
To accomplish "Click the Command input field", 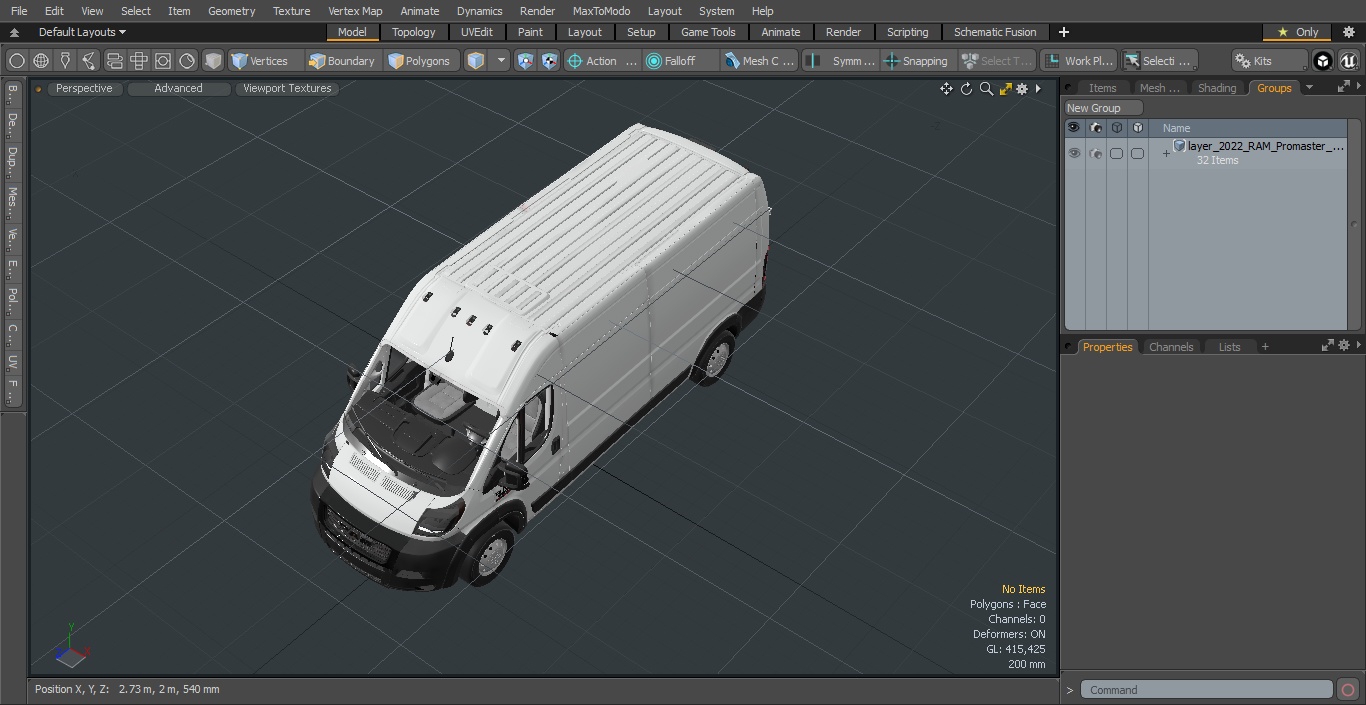I will [1207, 690].
